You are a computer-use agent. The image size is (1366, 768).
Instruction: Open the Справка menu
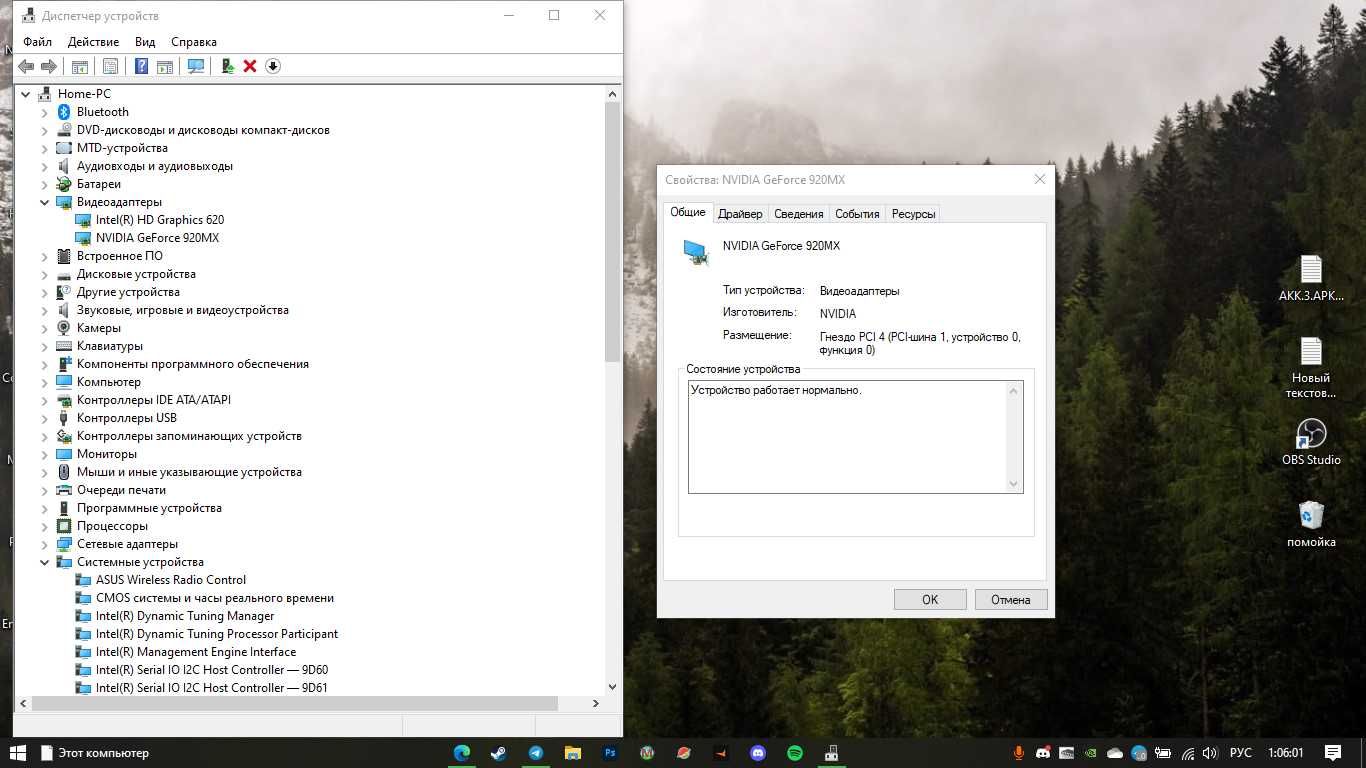(x=194, y=42)
